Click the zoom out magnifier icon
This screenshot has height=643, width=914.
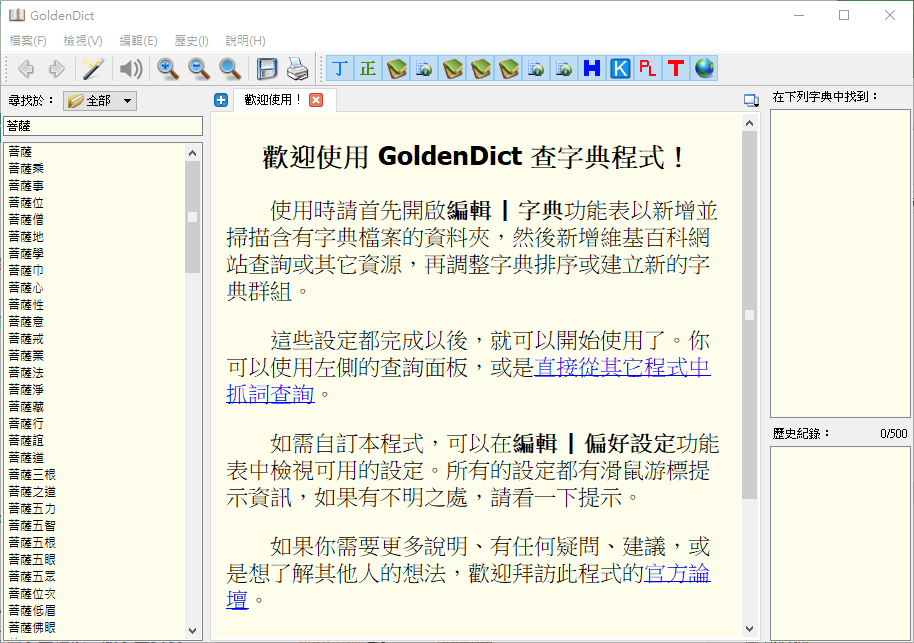199,69
